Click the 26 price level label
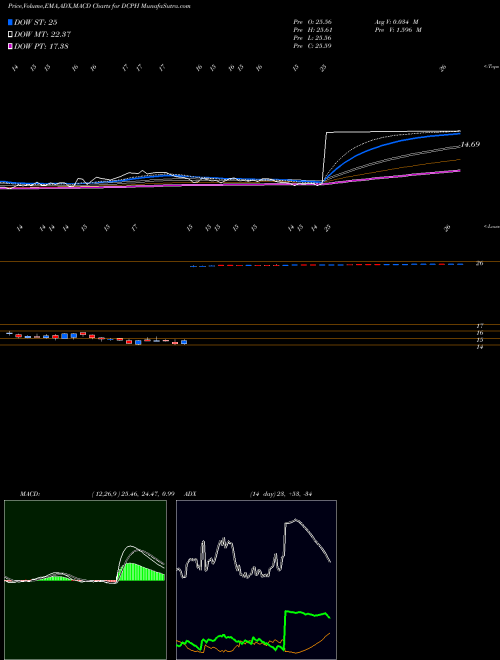Screen dimensions: 500x660 pyautogui.click(x=479, y=263)
